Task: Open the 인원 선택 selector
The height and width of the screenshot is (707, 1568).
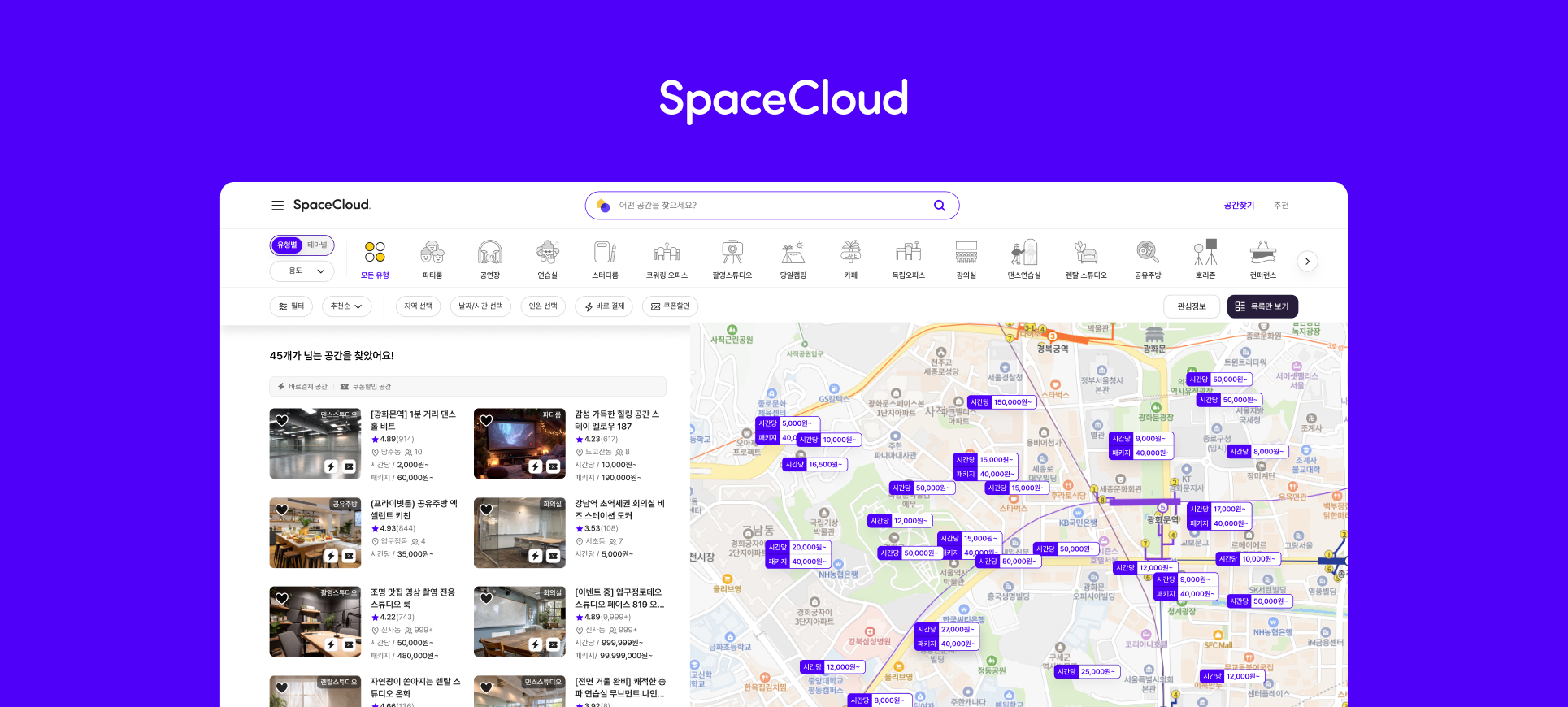Action: tap(543, 306)
